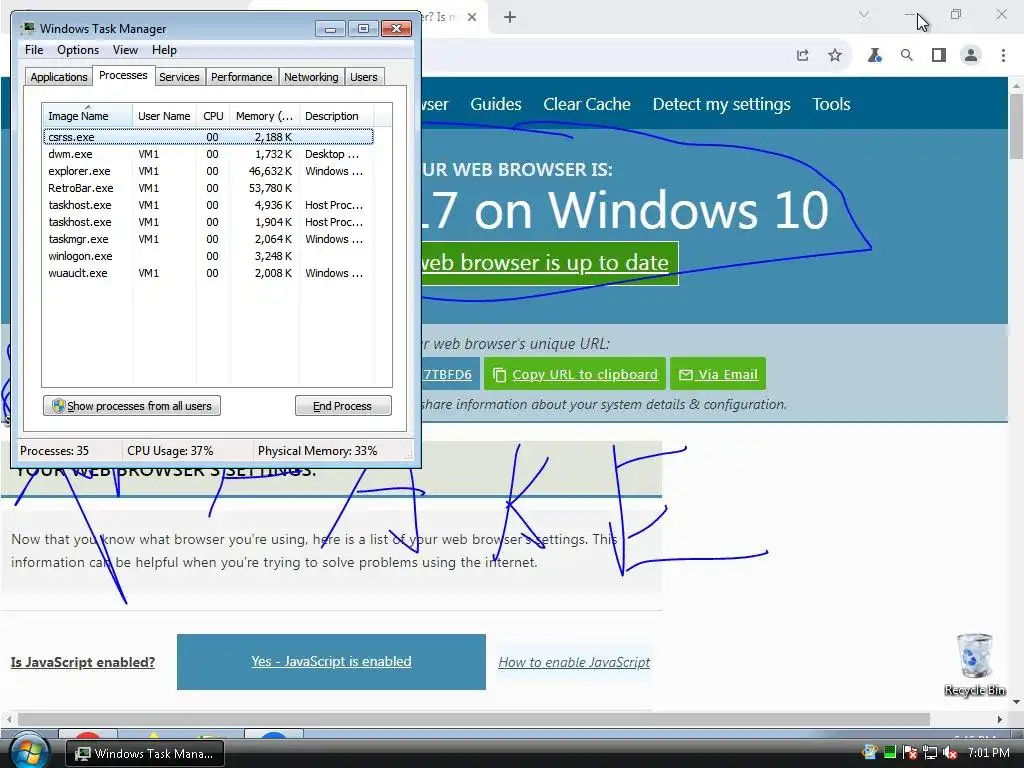Open the Clear Cache nav link
Viewport: 1024px width, 768px height.
pos(586,104)
